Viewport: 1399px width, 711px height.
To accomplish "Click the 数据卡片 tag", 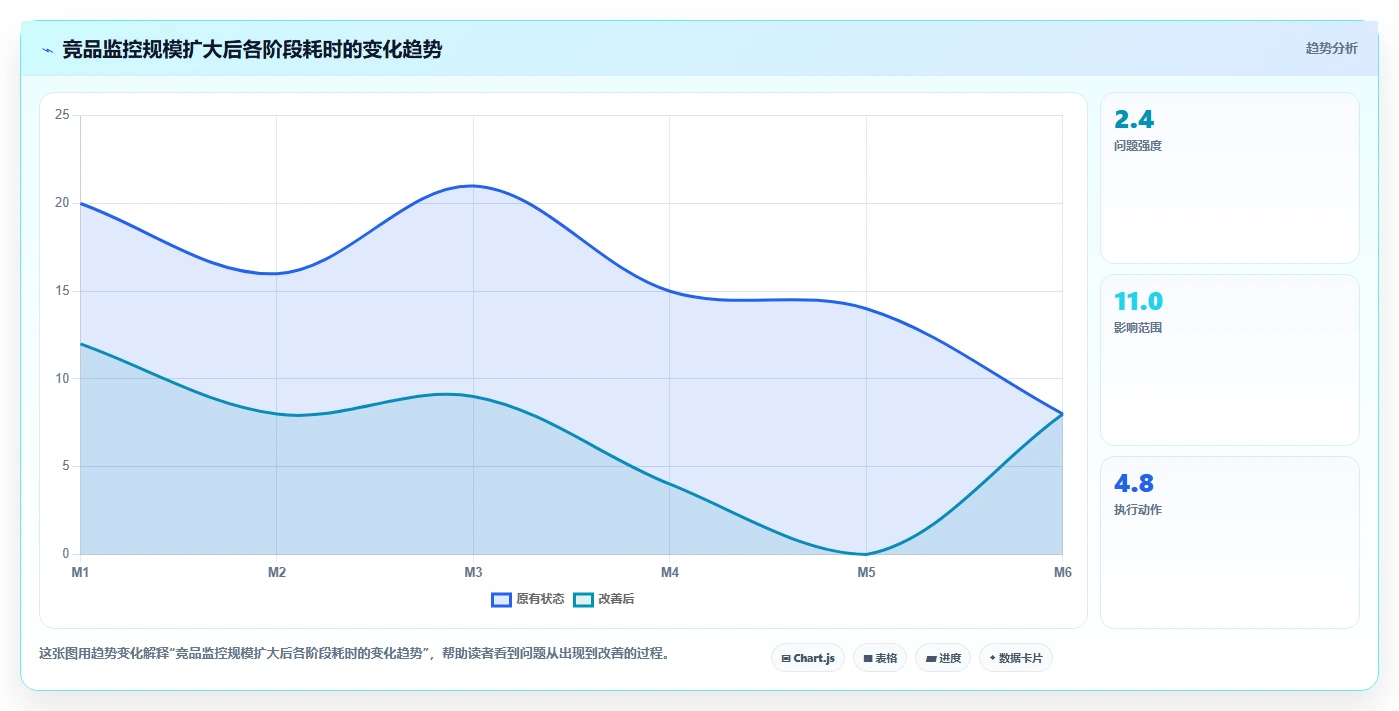I will tap(1016, 658).
